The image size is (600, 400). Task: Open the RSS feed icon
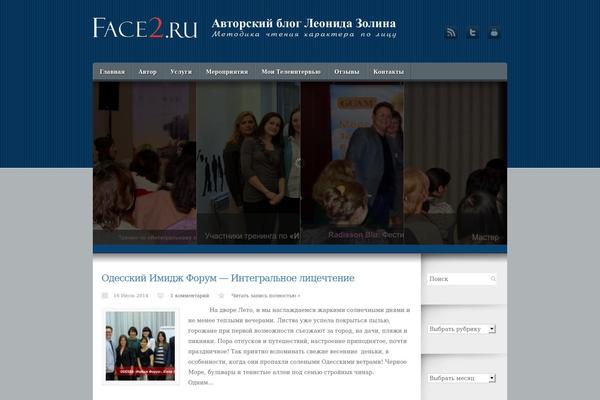(451, 33)
